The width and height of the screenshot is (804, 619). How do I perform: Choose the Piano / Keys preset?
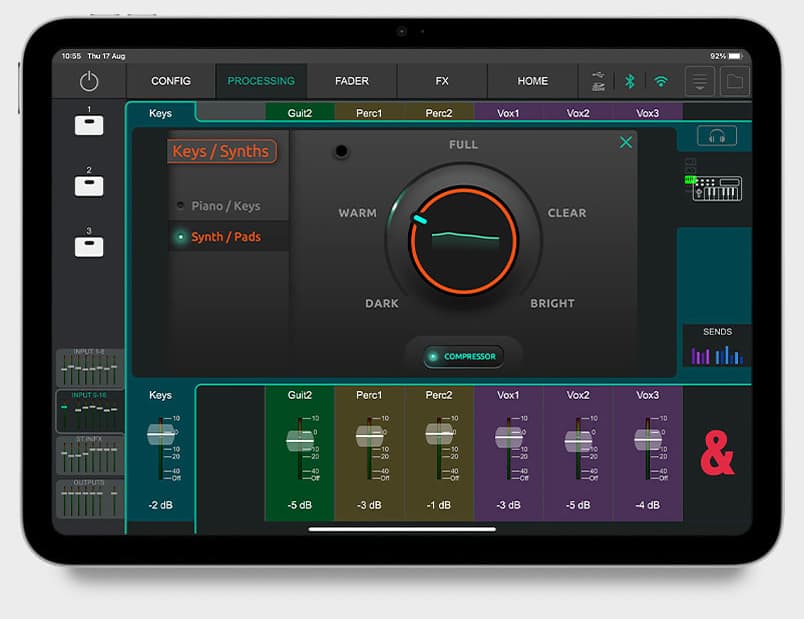(228, 206)
